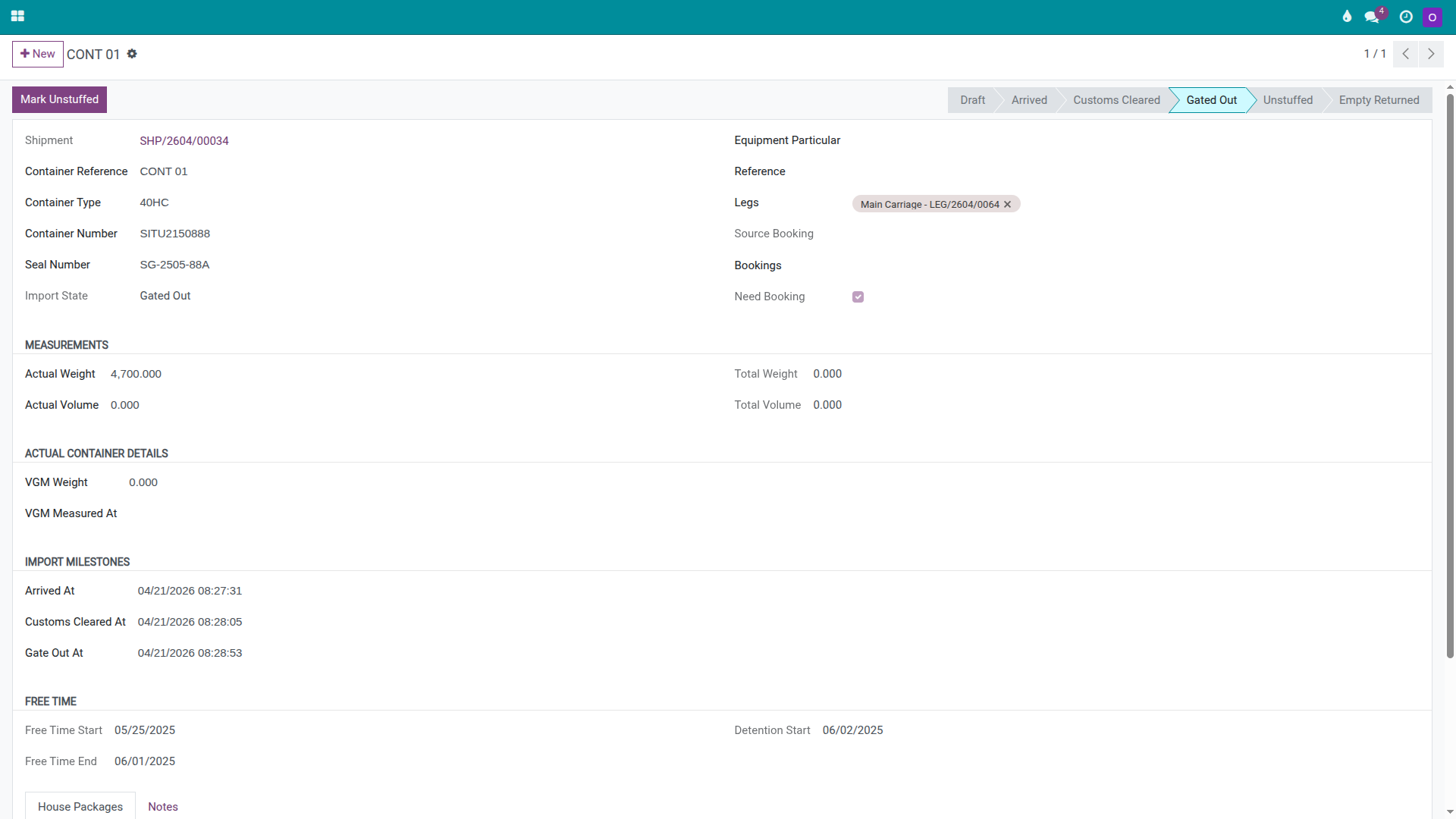This screenshot has width=1456, height=819.
Task: Click the Total Weight value 0.000
Action: click(827, 374)
